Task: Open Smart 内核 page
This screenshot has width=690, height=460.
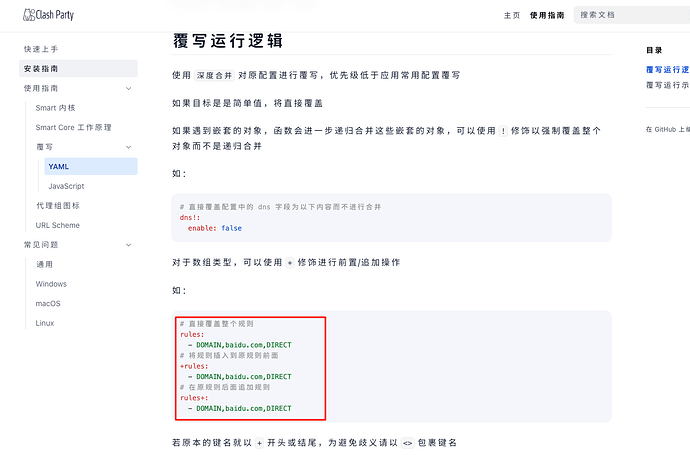Action: point(55,108)
